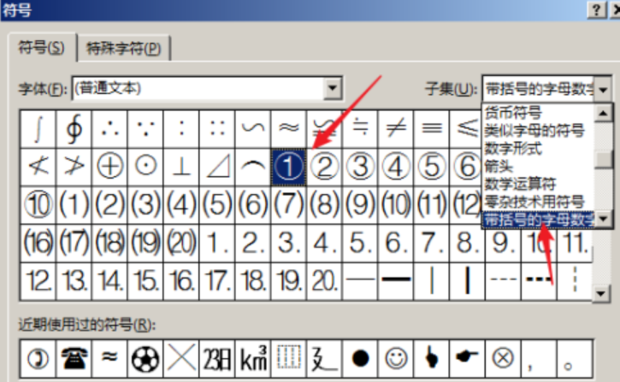Pick the perpendicular ⊥ symbol

pyautogui.click(x=181, y=166)
